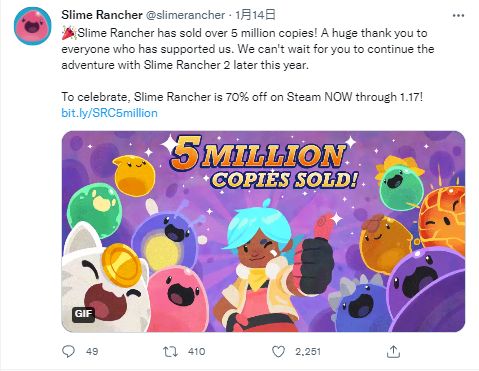Open the tweet date 1月14日
Image resolution: width=479 pixels, height=371 pixels.
pos(255,15)
